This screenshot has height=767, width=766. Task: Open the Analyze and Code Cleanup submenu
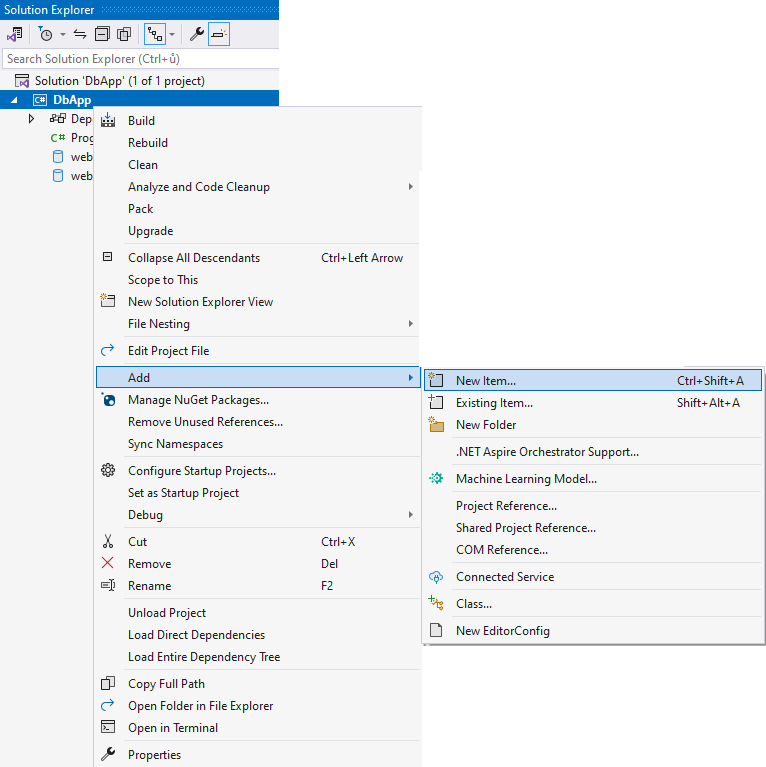point(258,187)
